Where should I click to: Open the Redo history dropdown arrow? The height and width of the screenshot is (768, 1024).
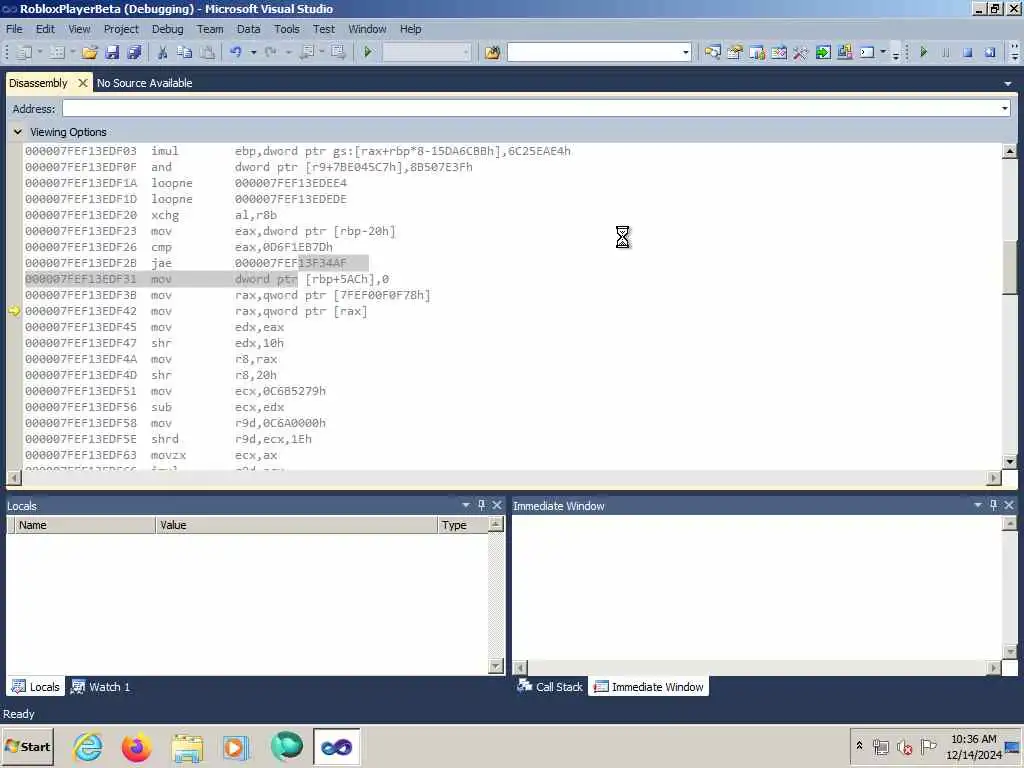coord(287,52)
